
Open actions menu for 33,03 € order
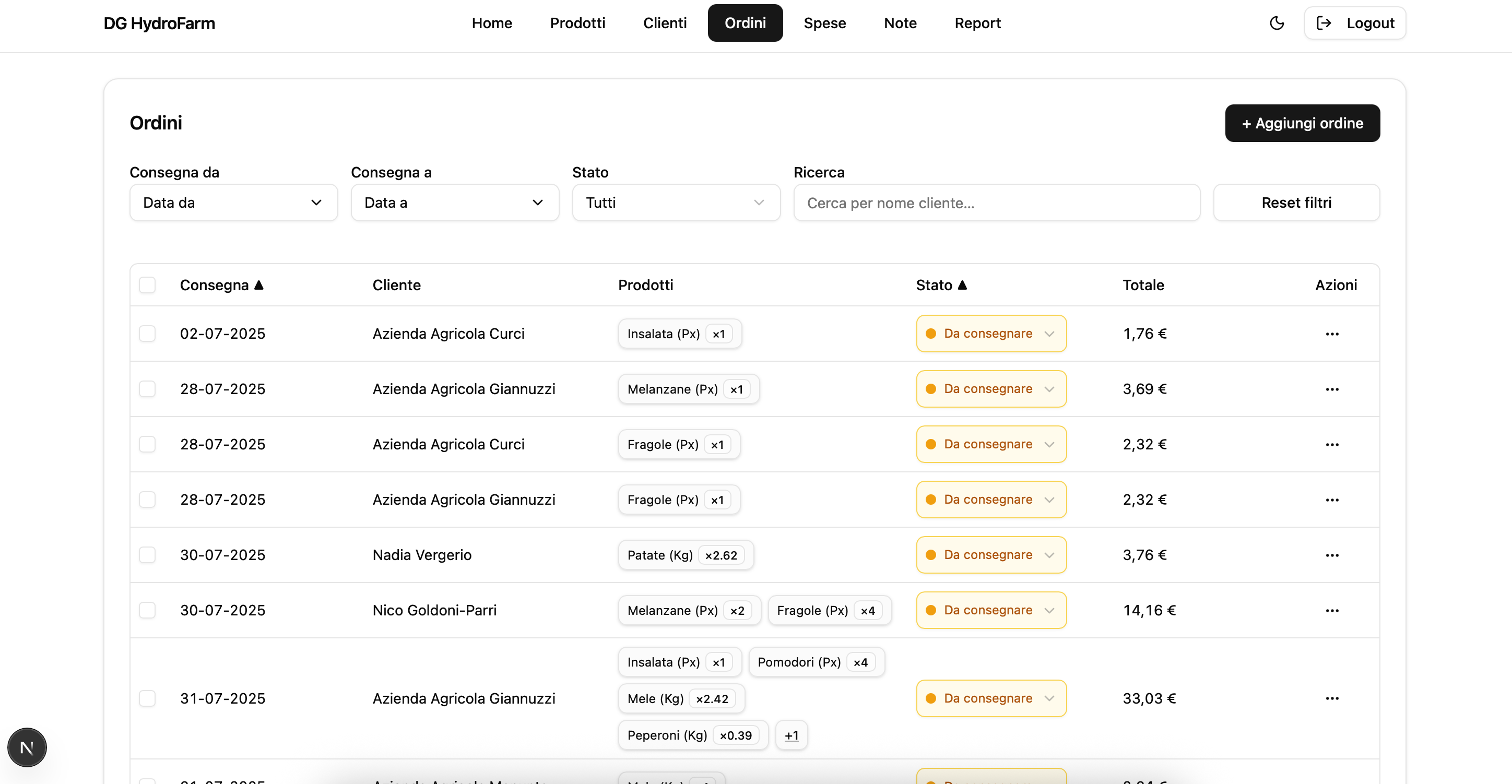(1332, 698)
